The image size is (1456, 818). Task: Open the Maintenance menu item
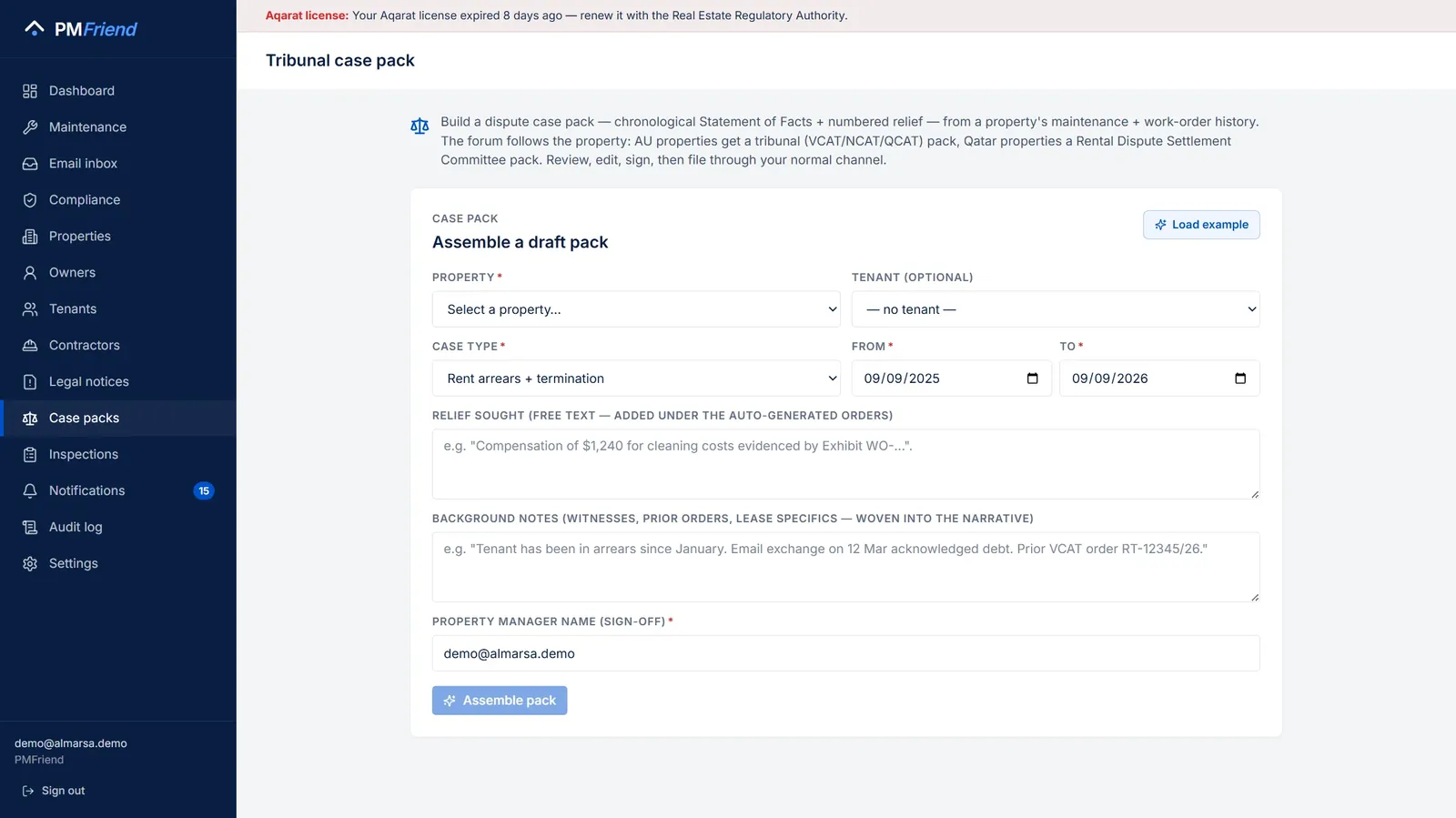point(118,127)
